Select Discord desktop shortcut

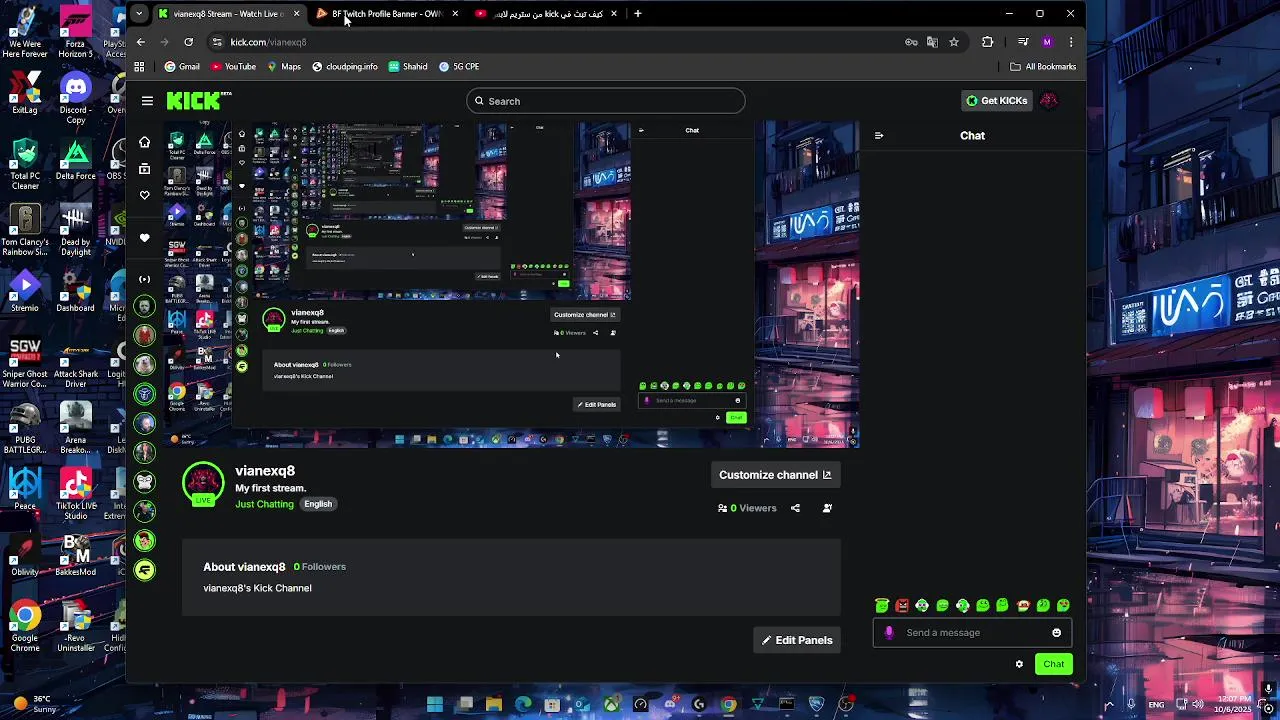75,95
